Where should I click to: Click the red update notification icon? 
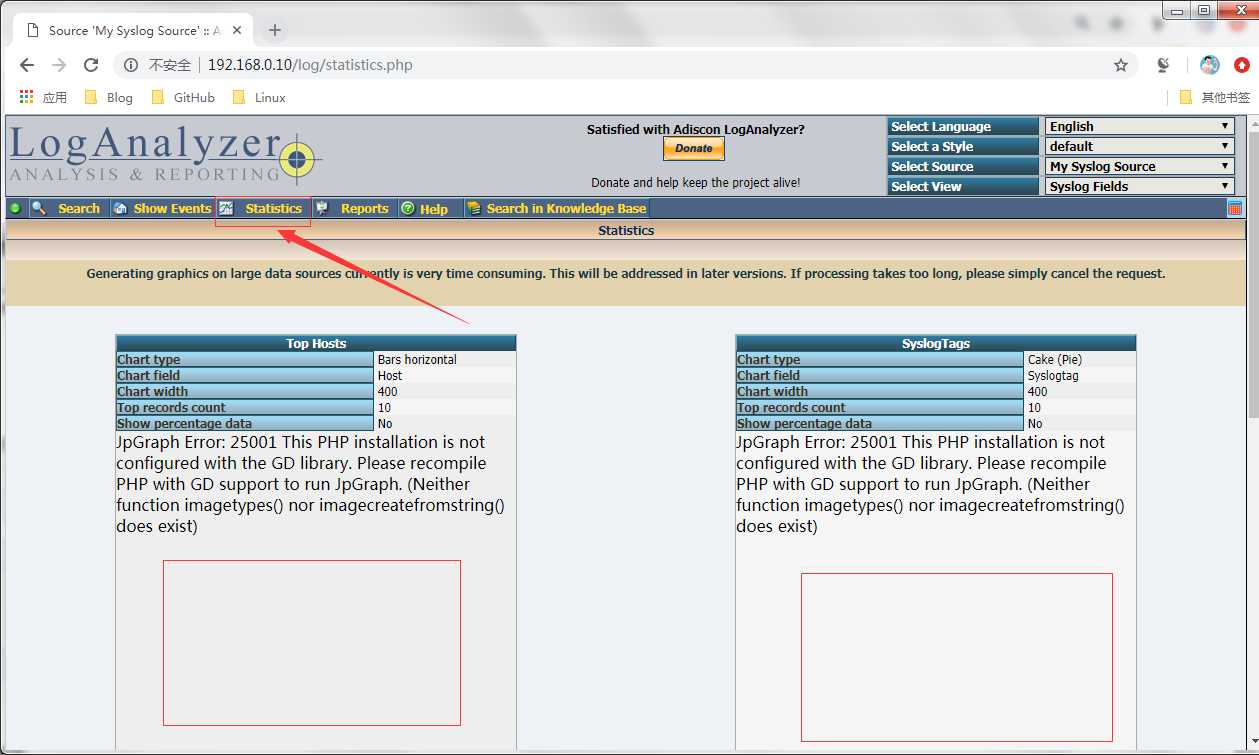(x=1241, y=65)
